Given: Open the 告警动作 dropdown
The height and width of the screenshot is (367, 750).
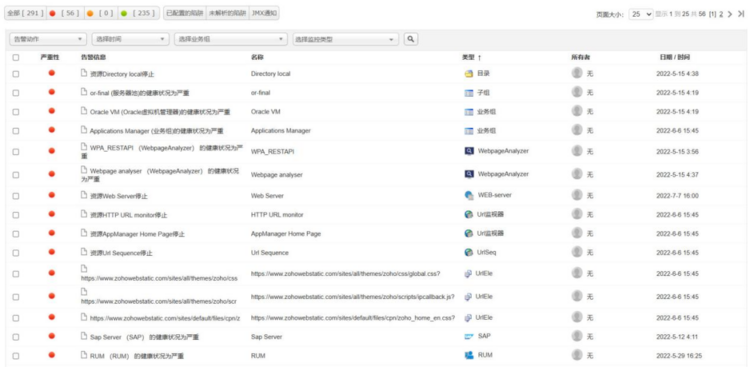Looking at the screenshot, I should [x=48, y=39].
